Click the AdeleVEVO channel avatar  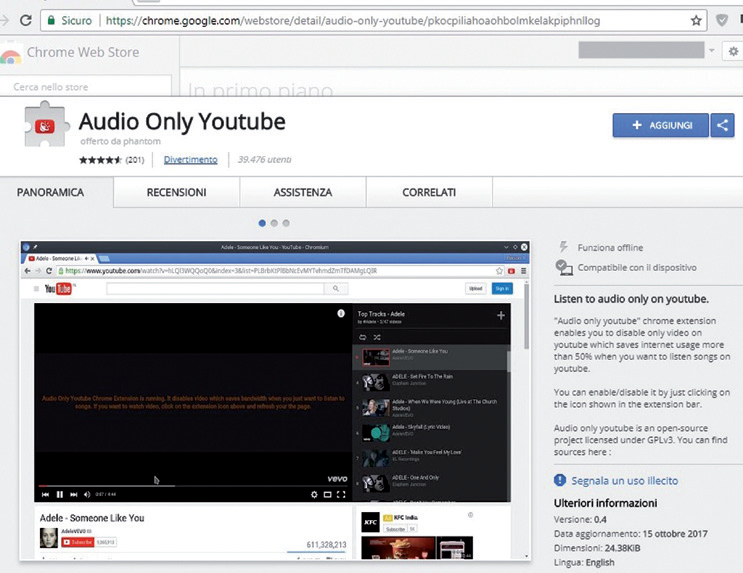point(48,537)
